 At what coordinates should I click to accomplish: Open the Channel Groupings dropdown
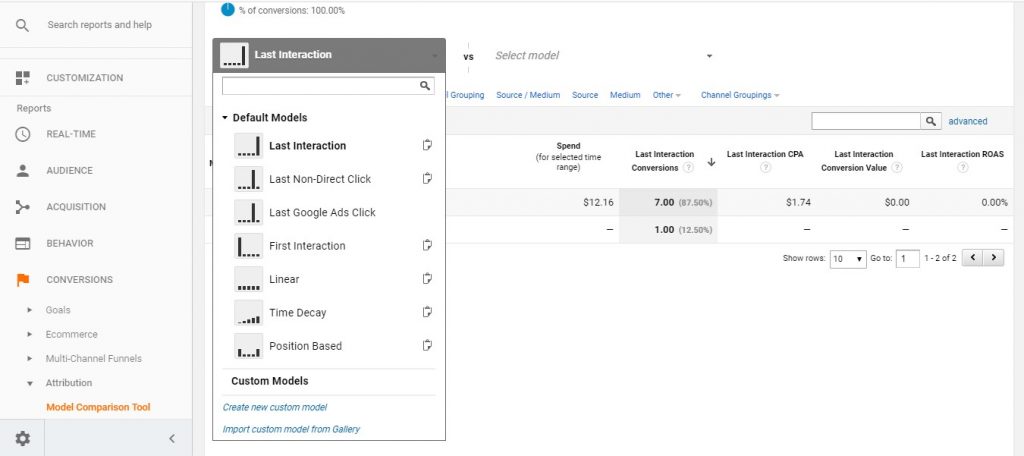(x=740, y=95)
